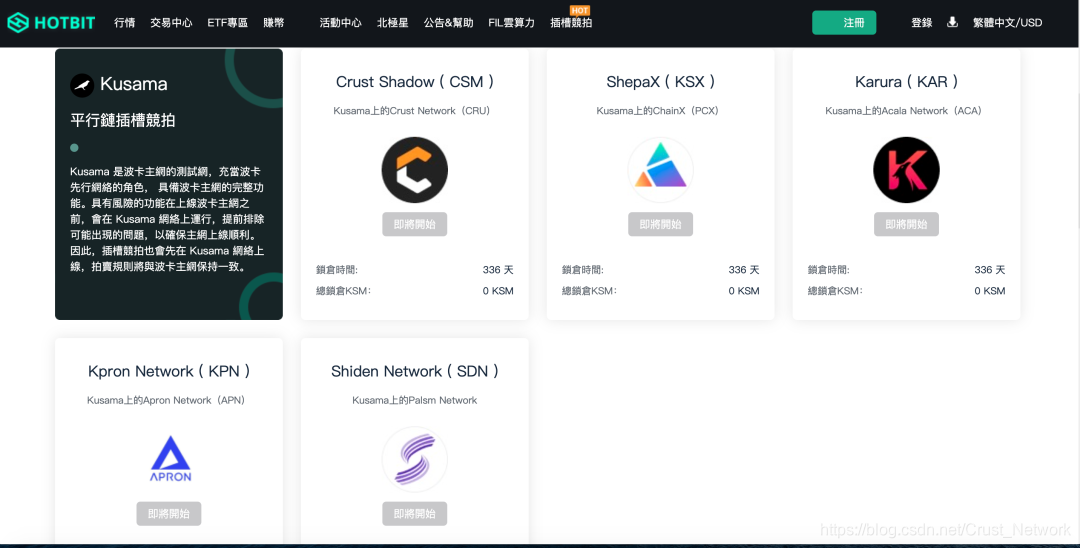This screenshot has height=548, width=1080.
Task: Click the ShepaX ( KSX ) title
Action: click(661, 82)
